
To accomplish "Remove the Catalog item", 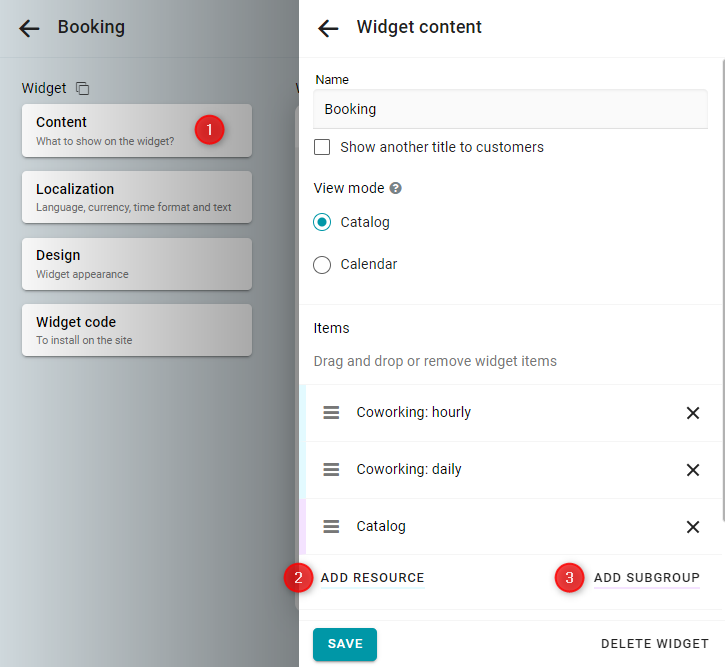I will click(x=693, y=526).
